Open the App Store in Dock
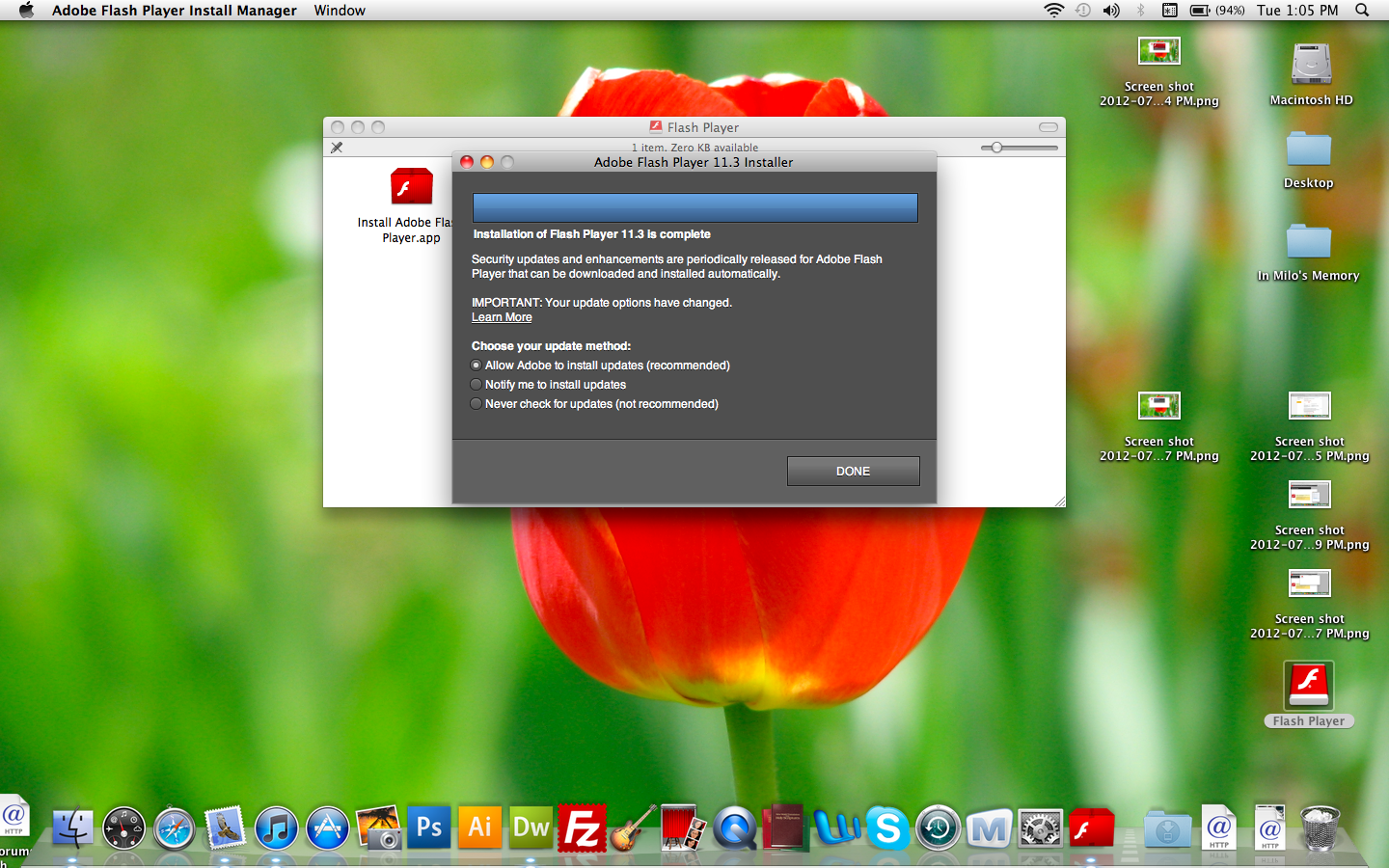This screenshot has height=868, width=1389. click(328, 828)
